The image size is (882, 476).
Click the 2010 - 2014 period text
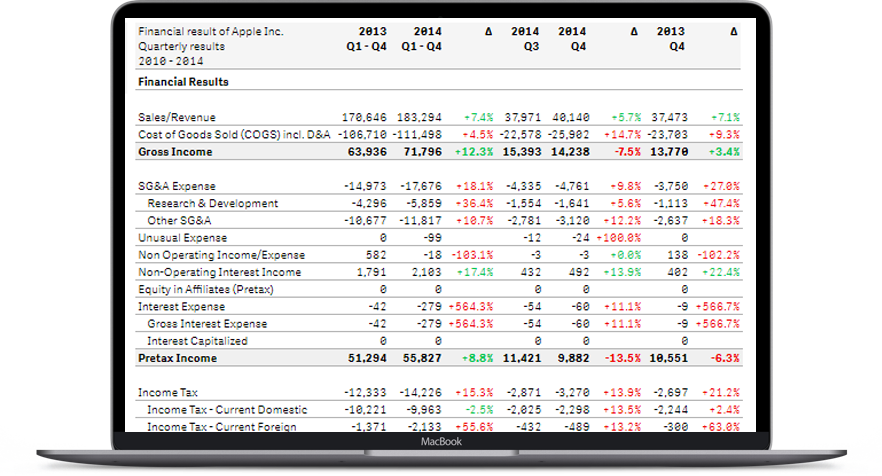pos(170,61)
